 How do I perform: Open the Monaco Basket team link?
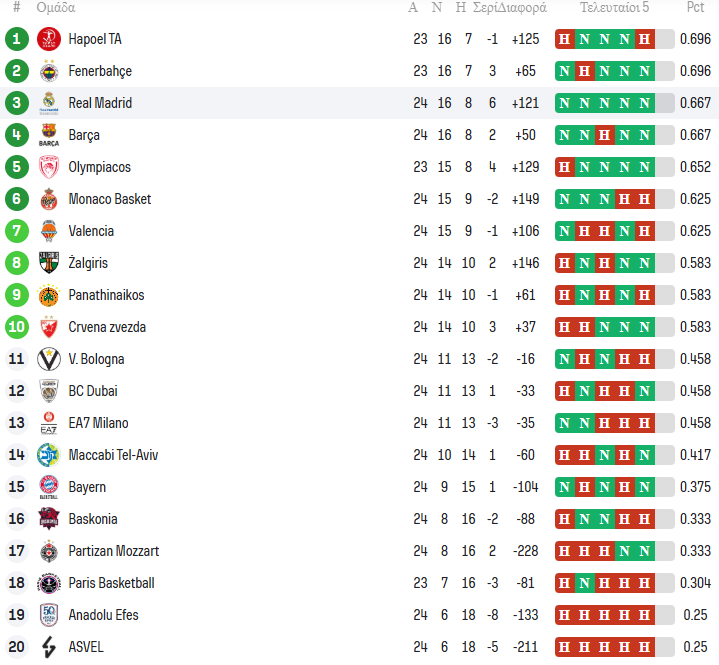pyautogui.click(x=110, y=199)
